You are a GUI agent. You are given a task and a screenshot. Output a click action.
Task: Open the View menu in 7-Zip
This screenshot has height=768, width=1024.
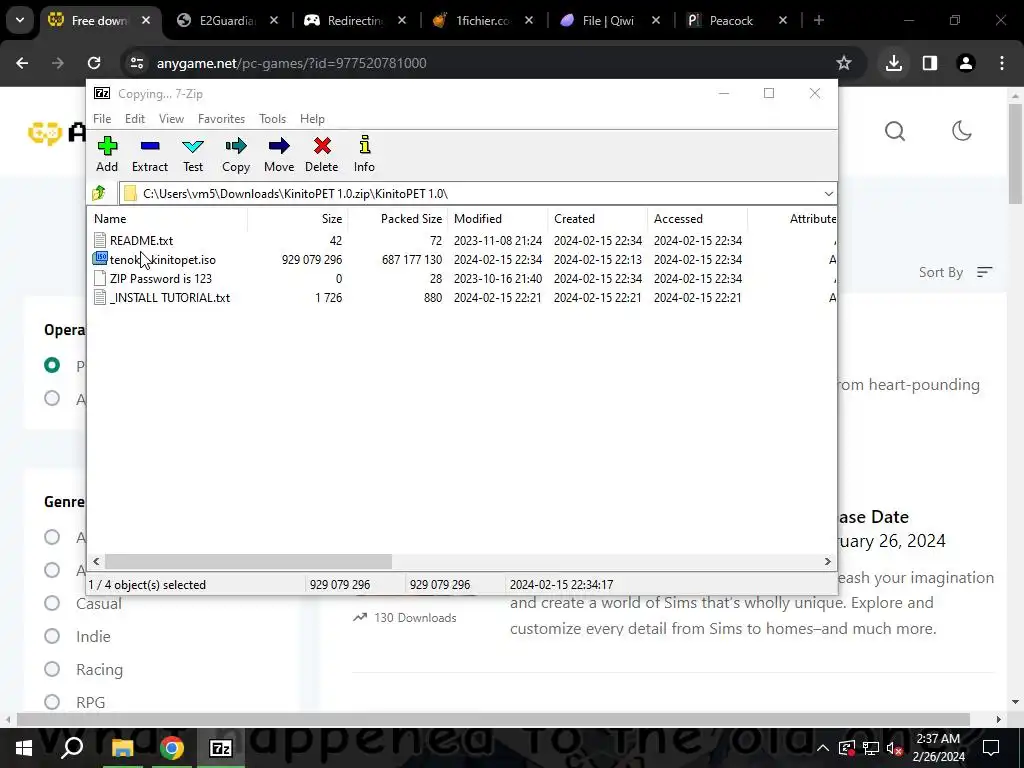coord(171,118)
